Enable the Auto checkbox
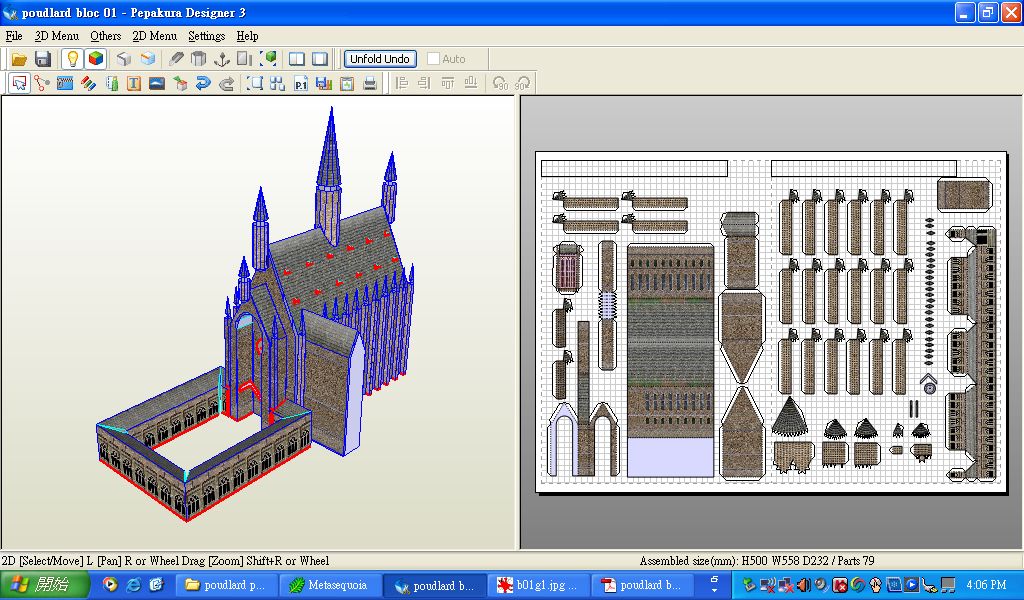 pyautogui.click(x=433, y=59)
